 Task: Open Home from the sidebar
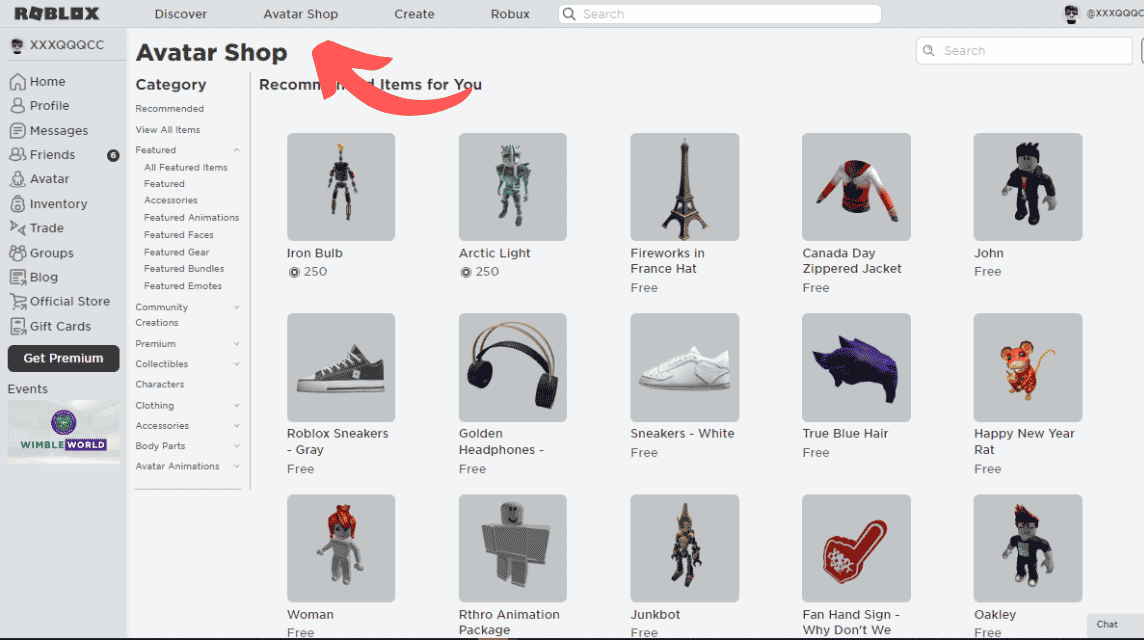tap(38, 82)
